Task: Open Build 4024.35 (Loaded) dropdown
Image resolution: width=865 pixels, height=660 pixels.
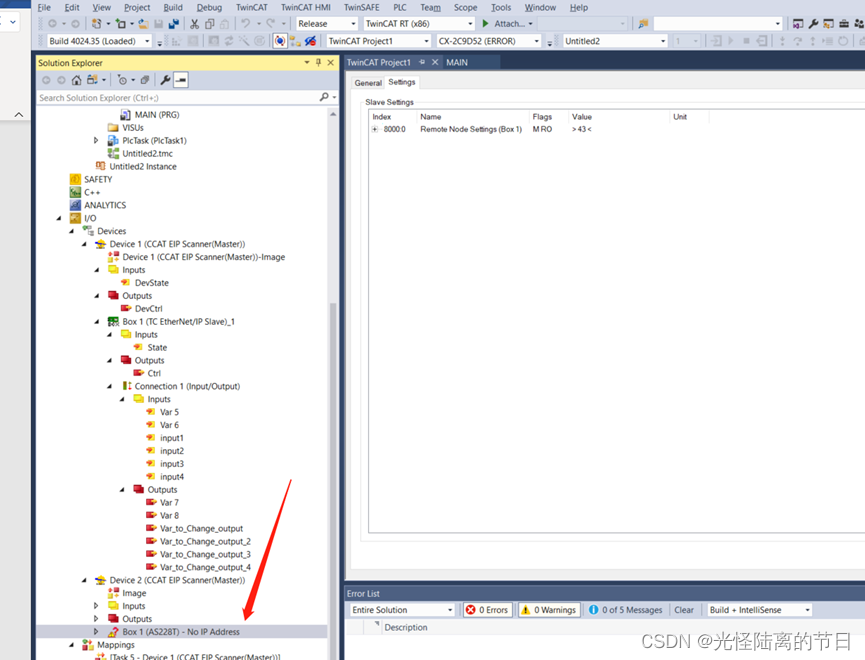Action: [x=147, y=41]
